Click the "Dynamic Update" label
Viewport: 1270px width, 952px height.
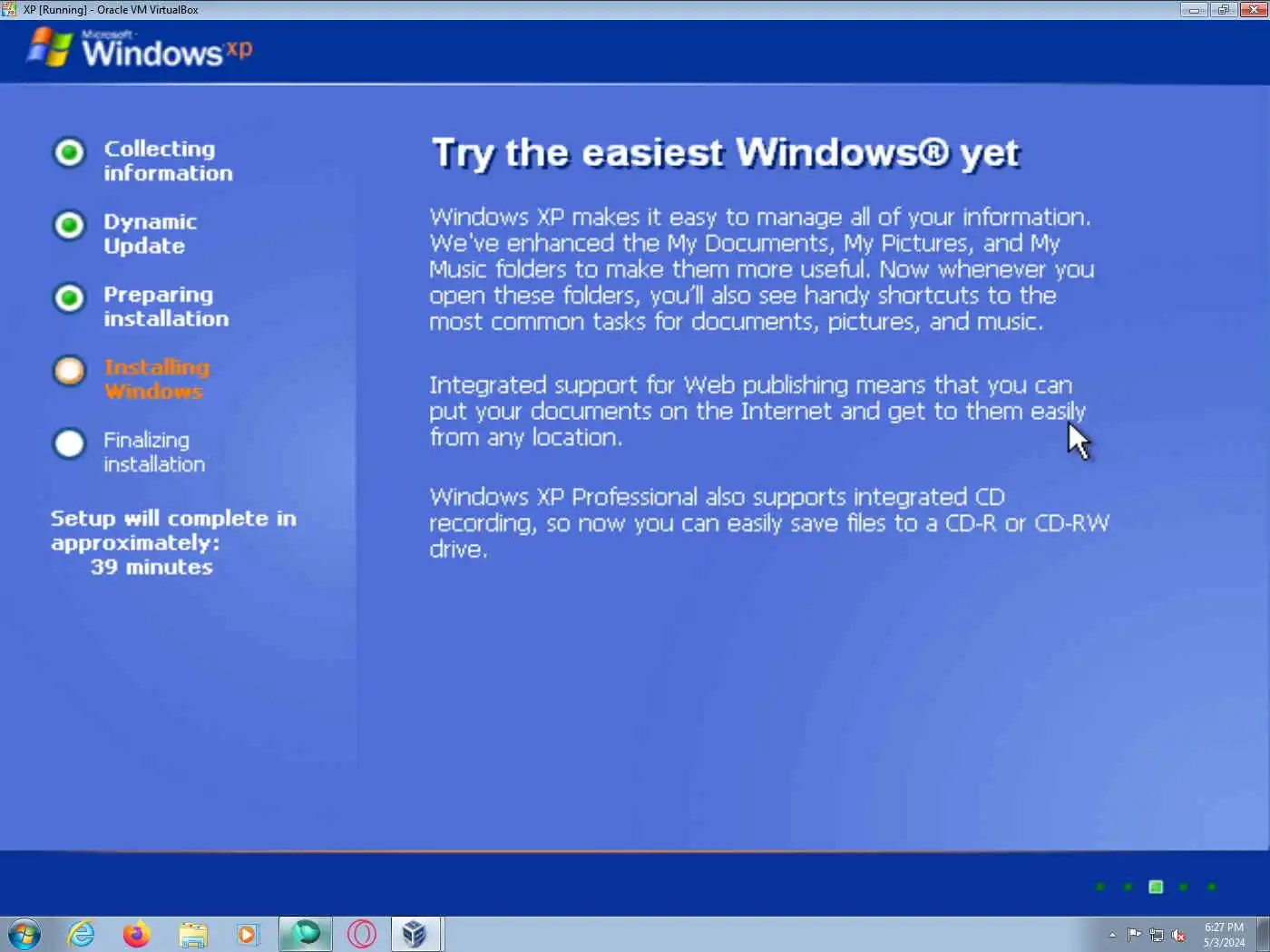pyautogui.click(x=150, y=233)
